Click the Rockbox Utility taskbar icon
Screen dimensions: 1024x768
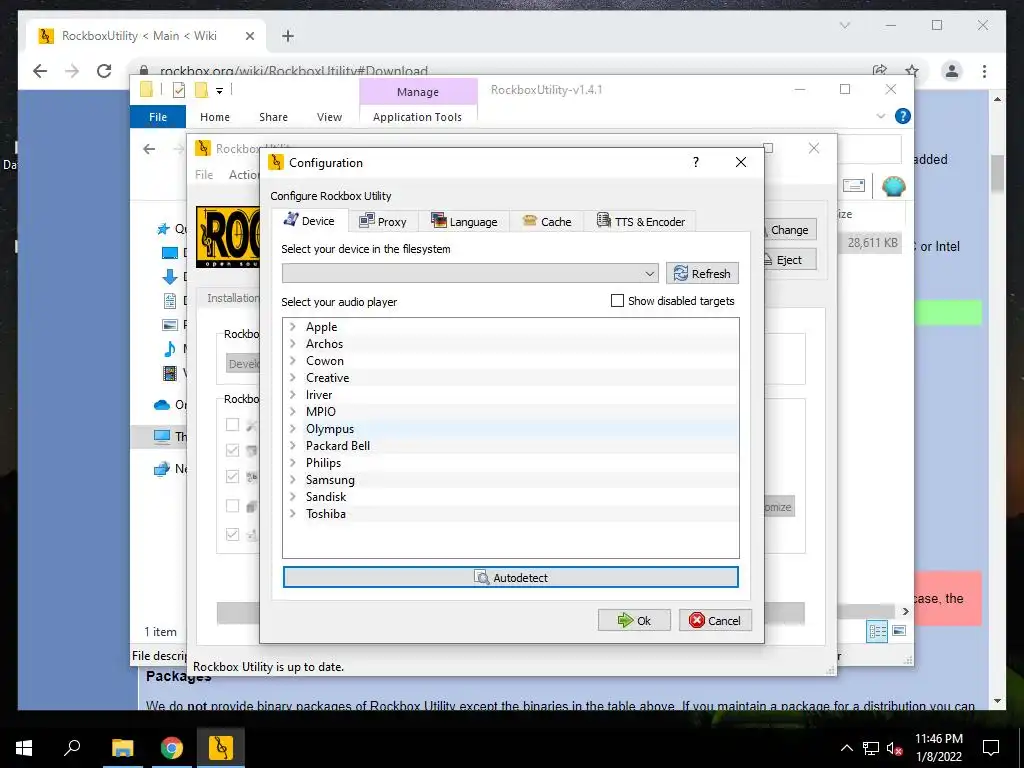pyautogui.click(x=221, y=748)
